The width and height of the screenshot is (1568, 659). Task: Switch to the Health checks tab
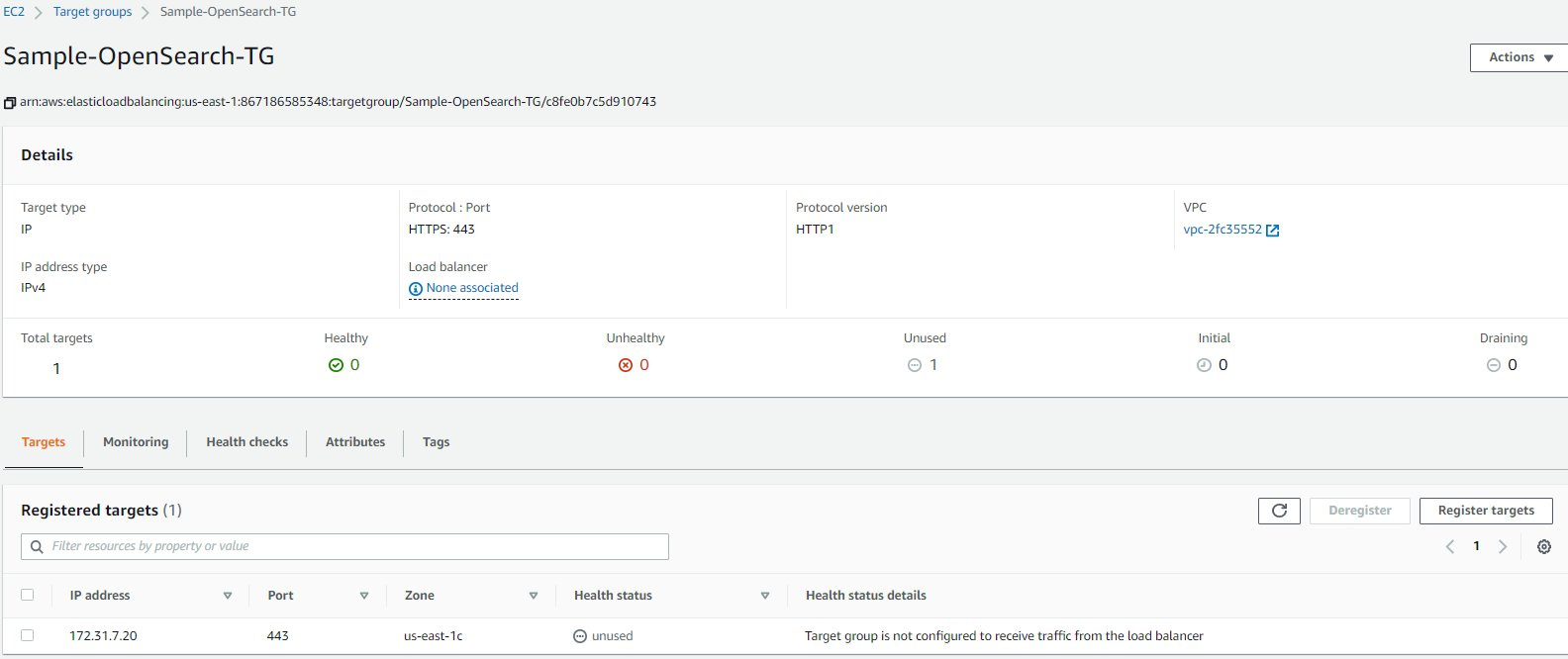pos(246,442)
